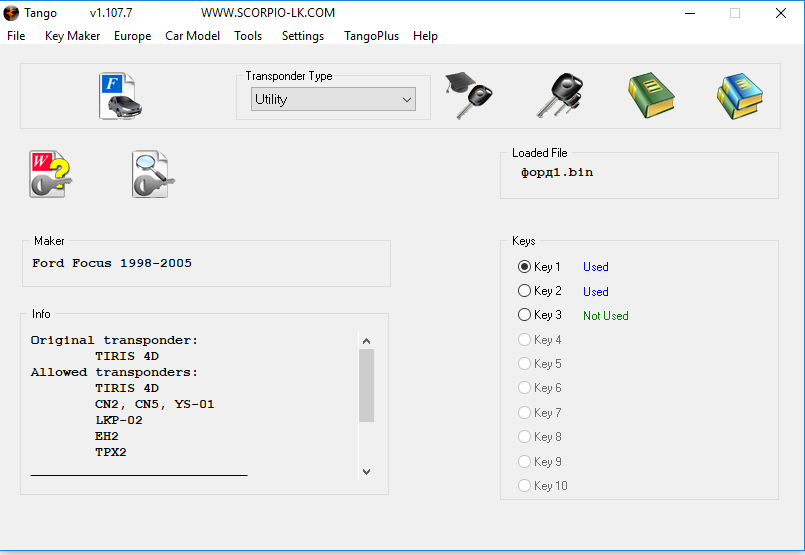Open the green book icon

pyautogui.click(x=651, y=95)
